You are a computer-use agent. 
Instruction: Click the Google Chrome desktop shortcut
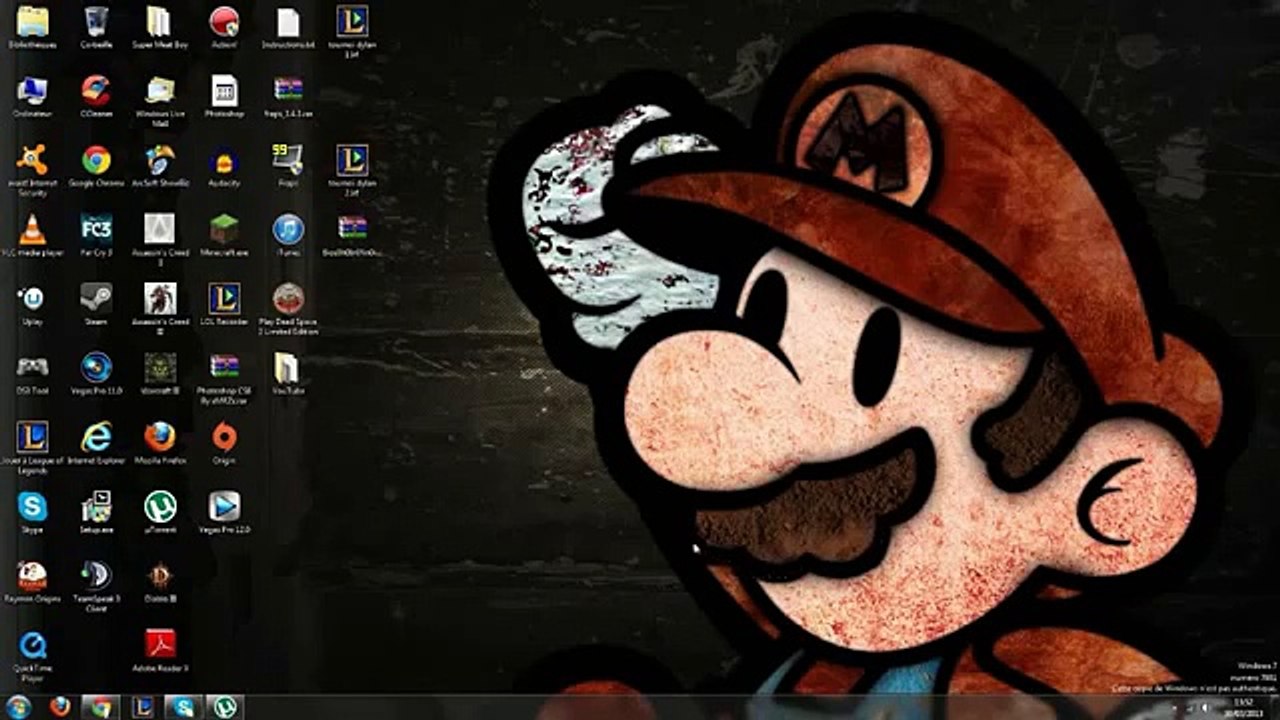coord(96,161)
